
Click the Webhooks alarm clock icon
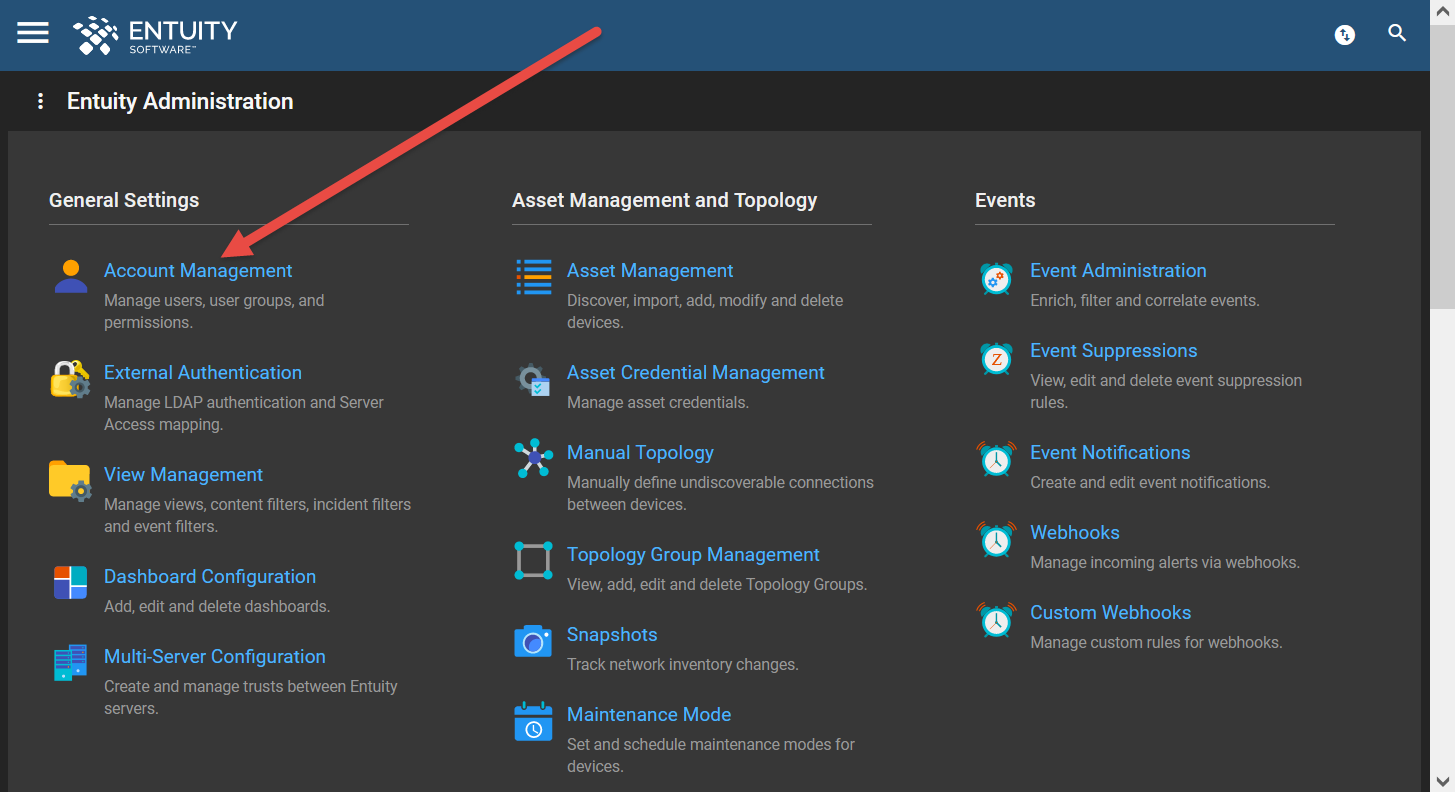[996, 539]
